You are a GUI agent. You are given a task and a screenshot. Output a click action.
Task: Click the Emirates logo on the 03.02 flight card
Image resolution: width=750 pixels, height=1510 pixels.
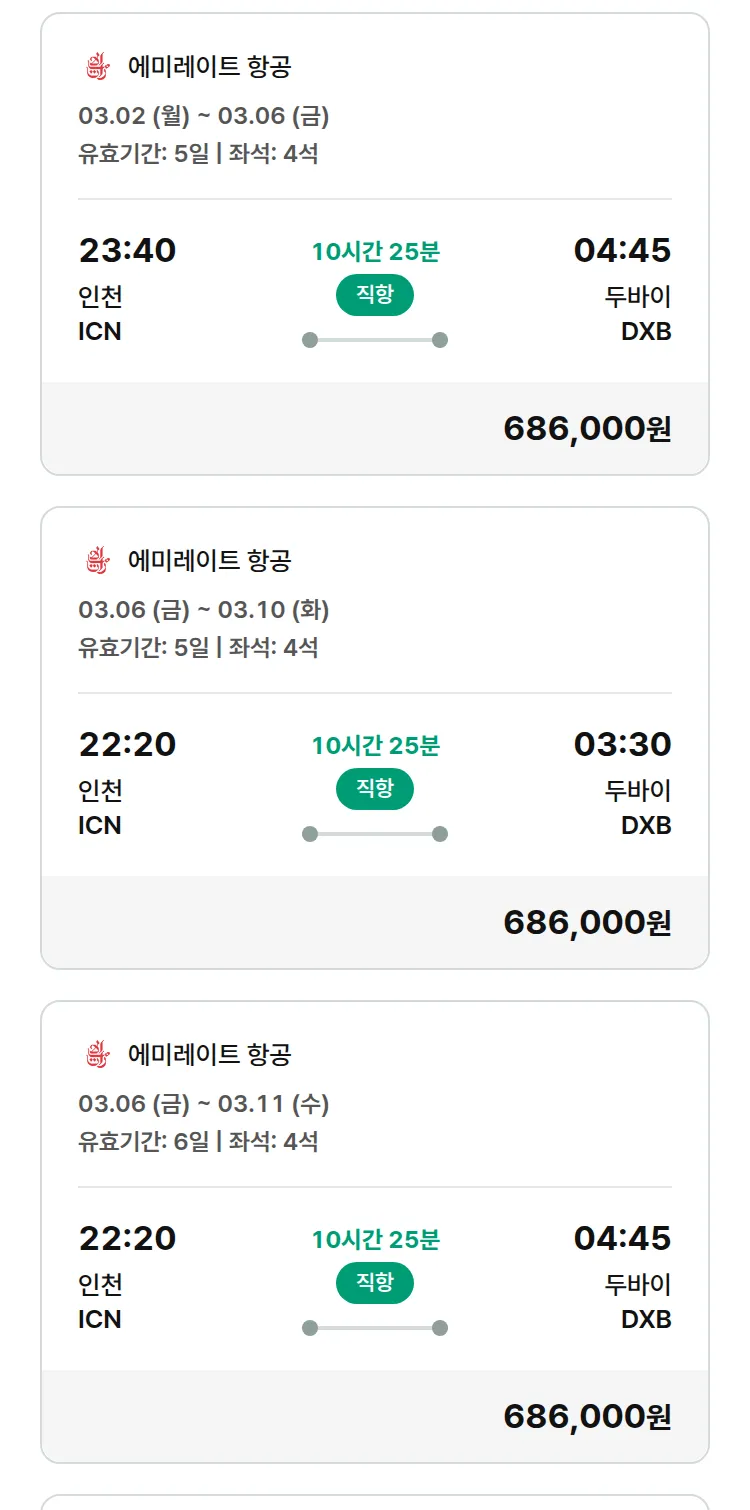(96, 67)
